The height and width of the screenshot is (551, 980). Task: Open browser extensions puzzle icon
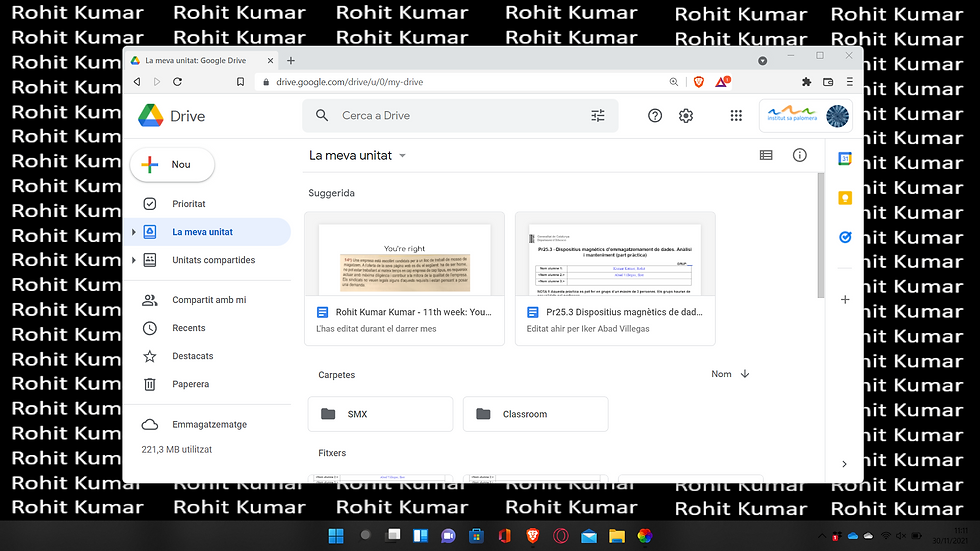click(x=806, y=82)
